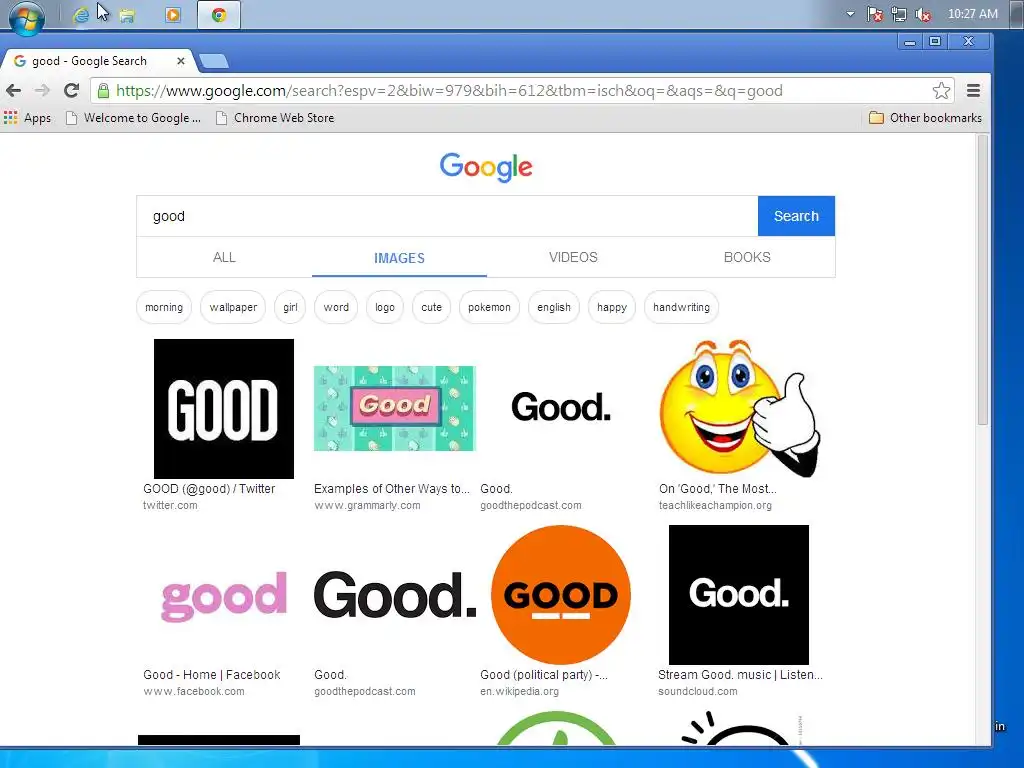The width and height of the screenshot is (1024, 768).
Task: Filter by the 'logo' chip
Action: click(385, 307)
